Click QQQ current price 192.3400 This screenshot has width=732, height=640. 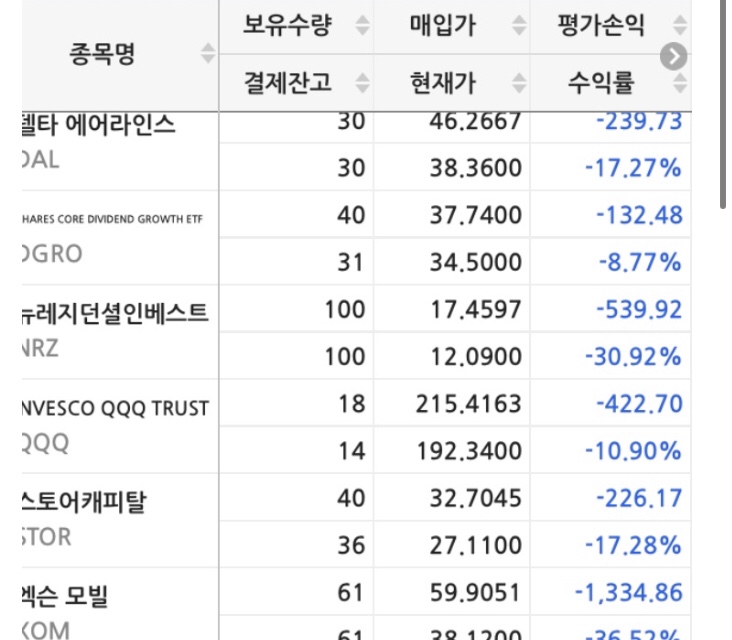469,451
